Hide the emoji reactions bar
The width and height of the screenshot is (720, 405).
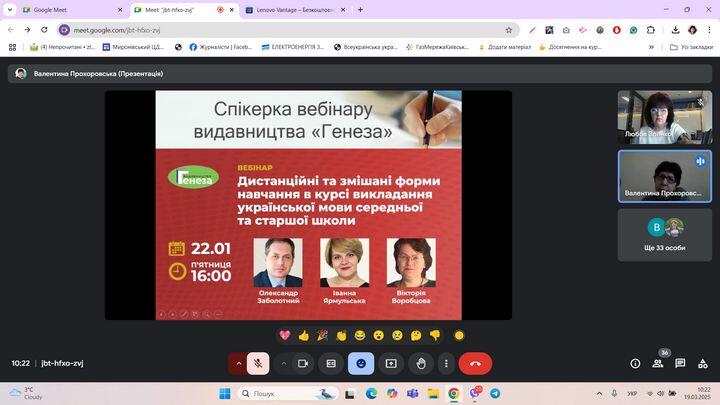(361, 363)
